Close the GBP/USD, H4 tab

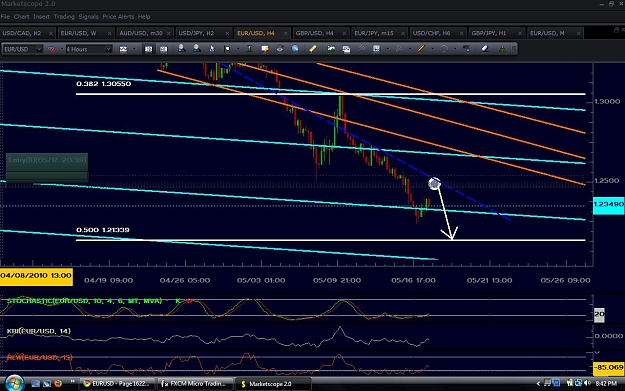pyautogui.click(x=344, y=33)
